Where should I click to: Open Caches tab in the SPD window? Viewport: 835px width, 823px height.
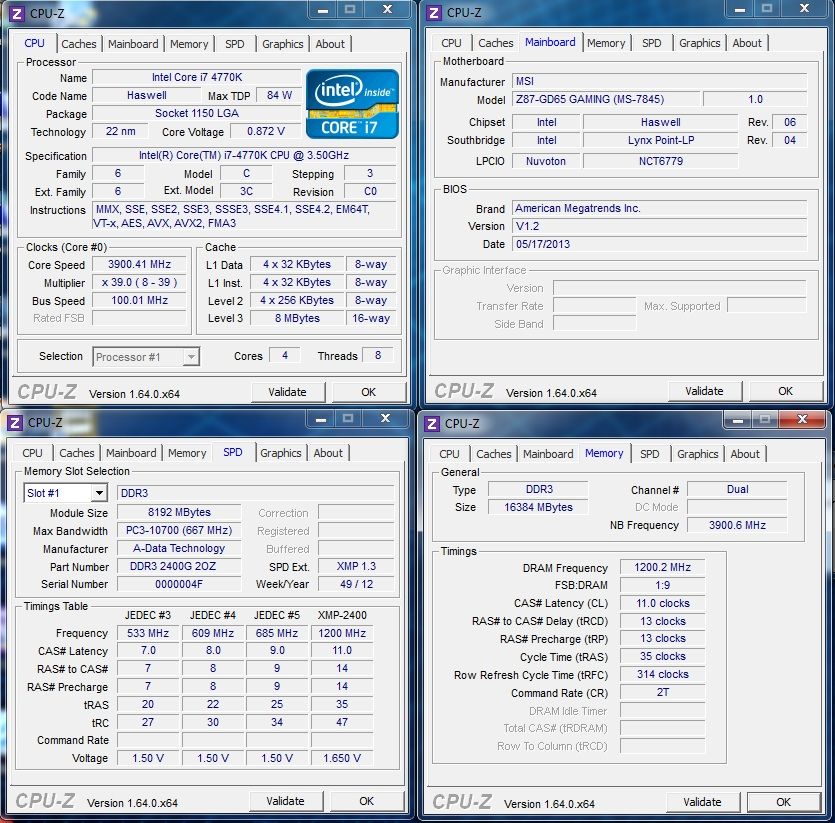pos(77,453)
